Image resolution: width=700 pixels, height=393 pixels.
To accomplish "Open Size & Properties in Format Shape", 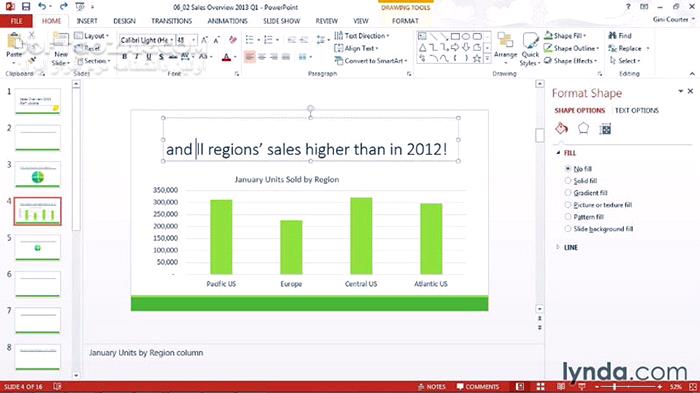I will coord(605,129).
